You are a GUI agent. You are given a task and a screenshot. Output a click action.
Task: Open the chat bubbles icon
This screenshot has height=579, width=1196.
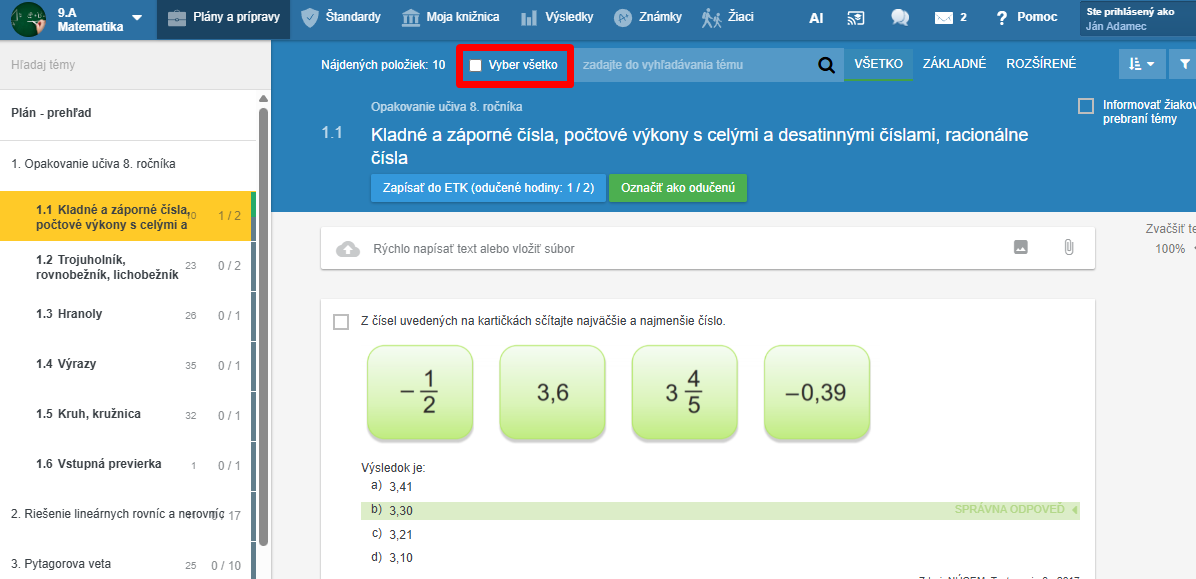[900, 18]
